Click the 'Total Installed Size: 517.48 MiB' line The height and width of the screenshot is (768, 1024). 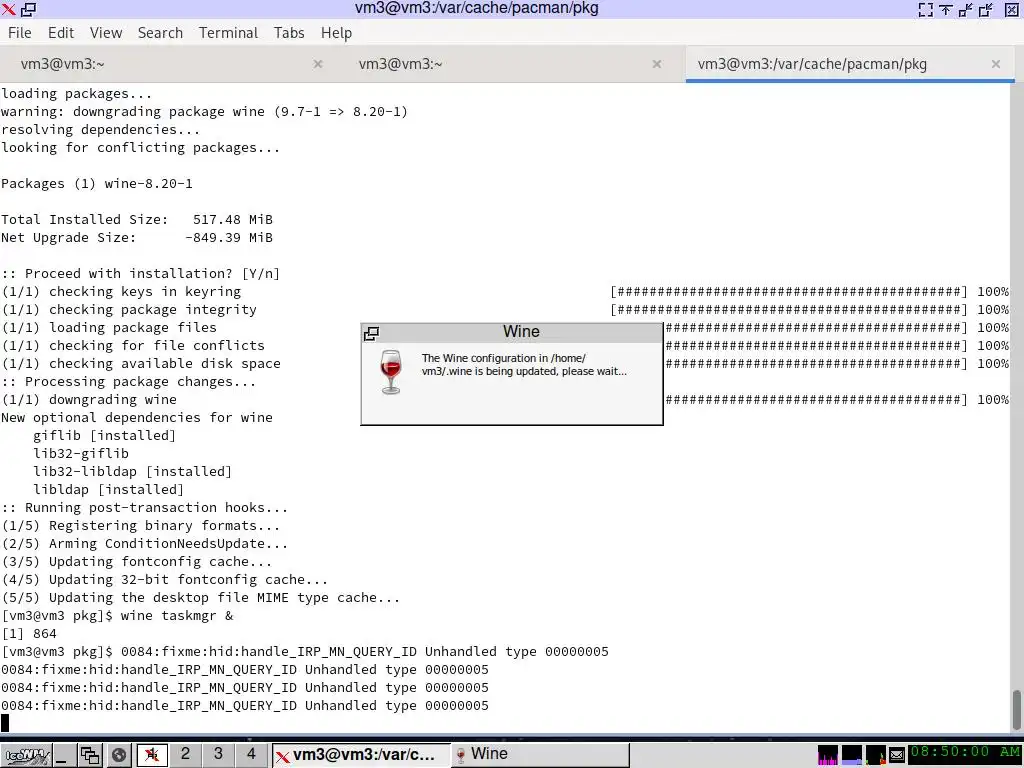137,220
